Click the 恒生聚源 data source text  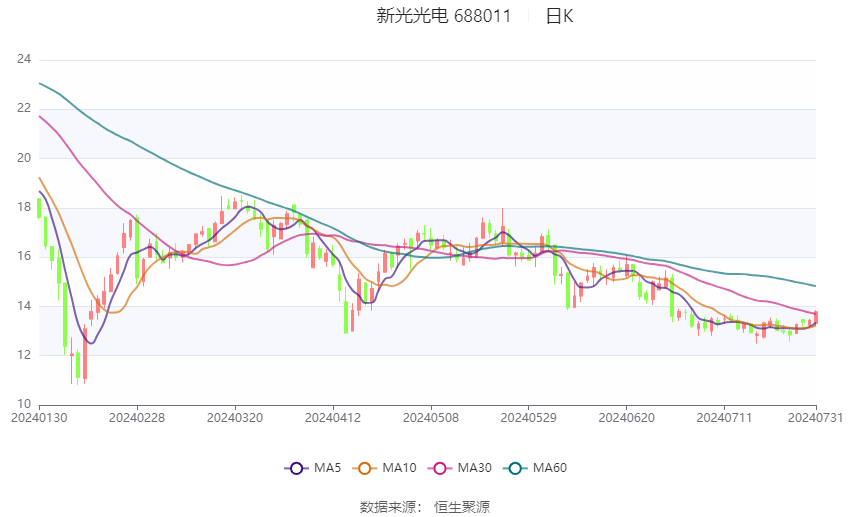coord(462,507)
